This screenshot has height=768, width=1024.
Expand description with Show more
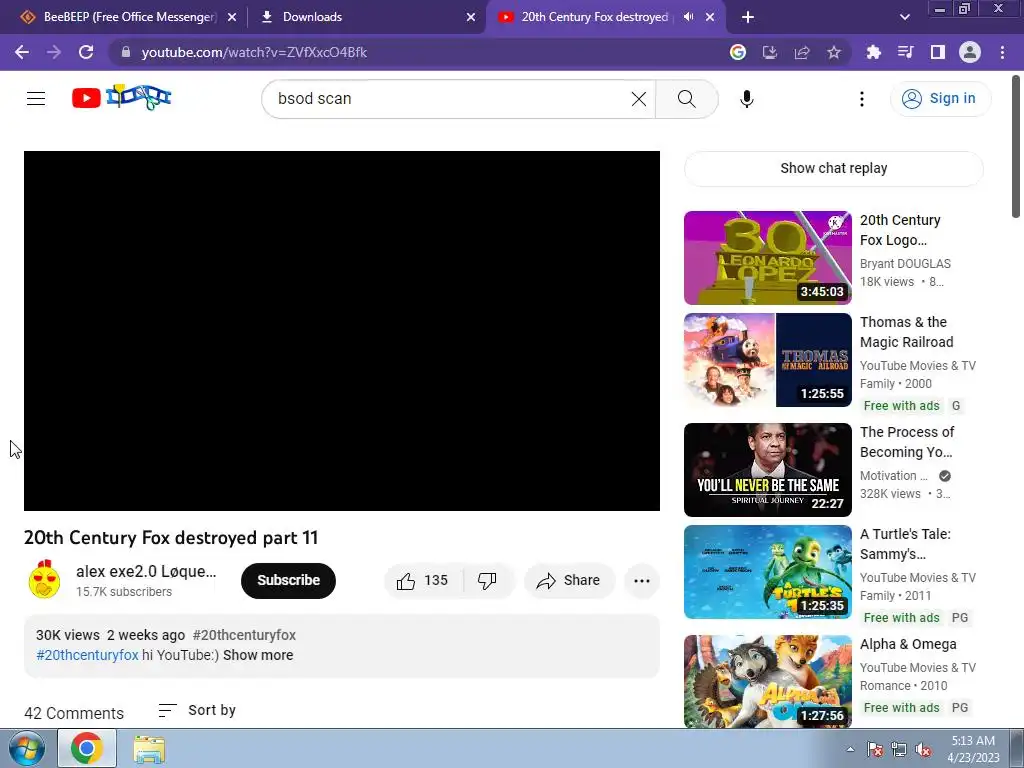pos(258,655)
